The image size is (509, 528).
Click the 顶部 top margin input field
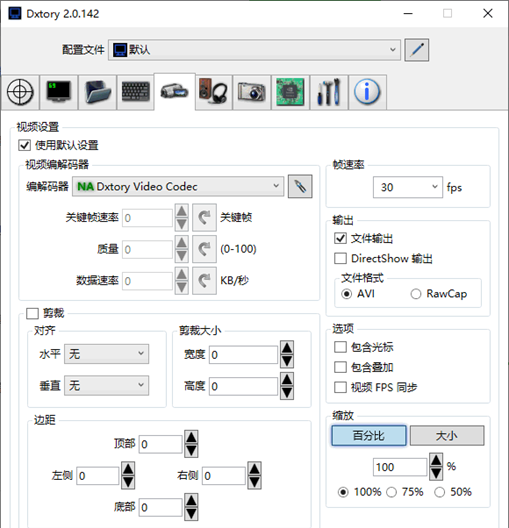(161, 444)
